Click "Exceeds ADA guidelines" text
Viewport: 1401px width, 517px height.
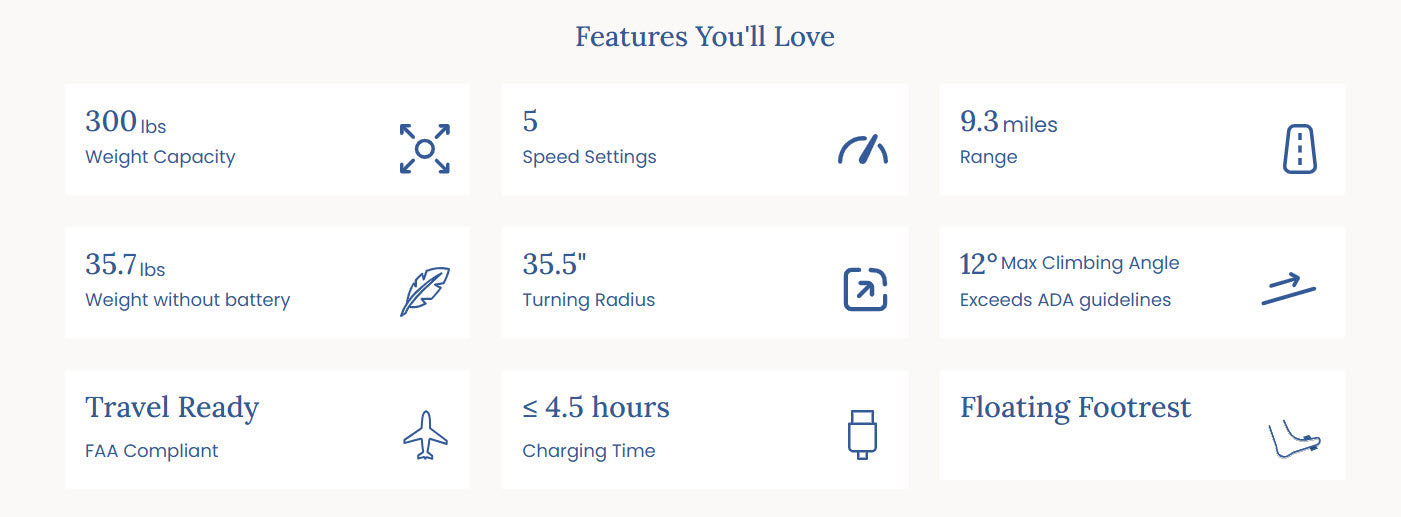pos(1065,300)
